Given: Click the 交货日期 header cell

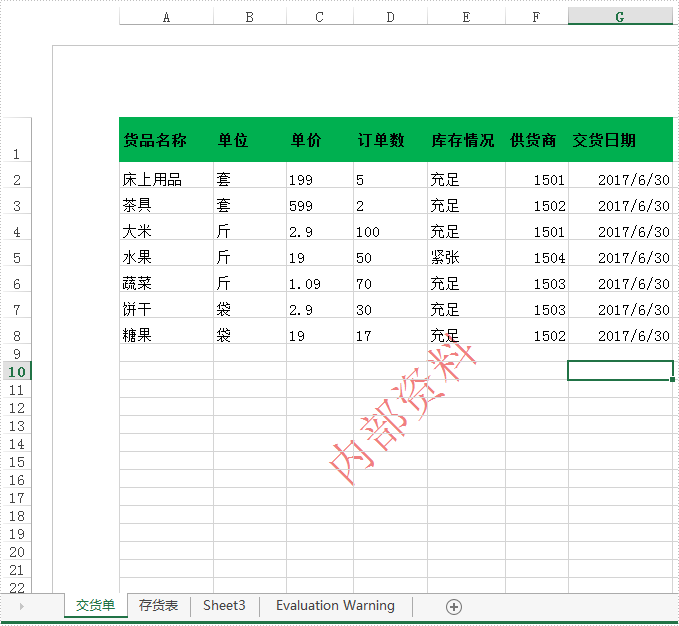Looking at the screenshot, I should pos(620,139).
